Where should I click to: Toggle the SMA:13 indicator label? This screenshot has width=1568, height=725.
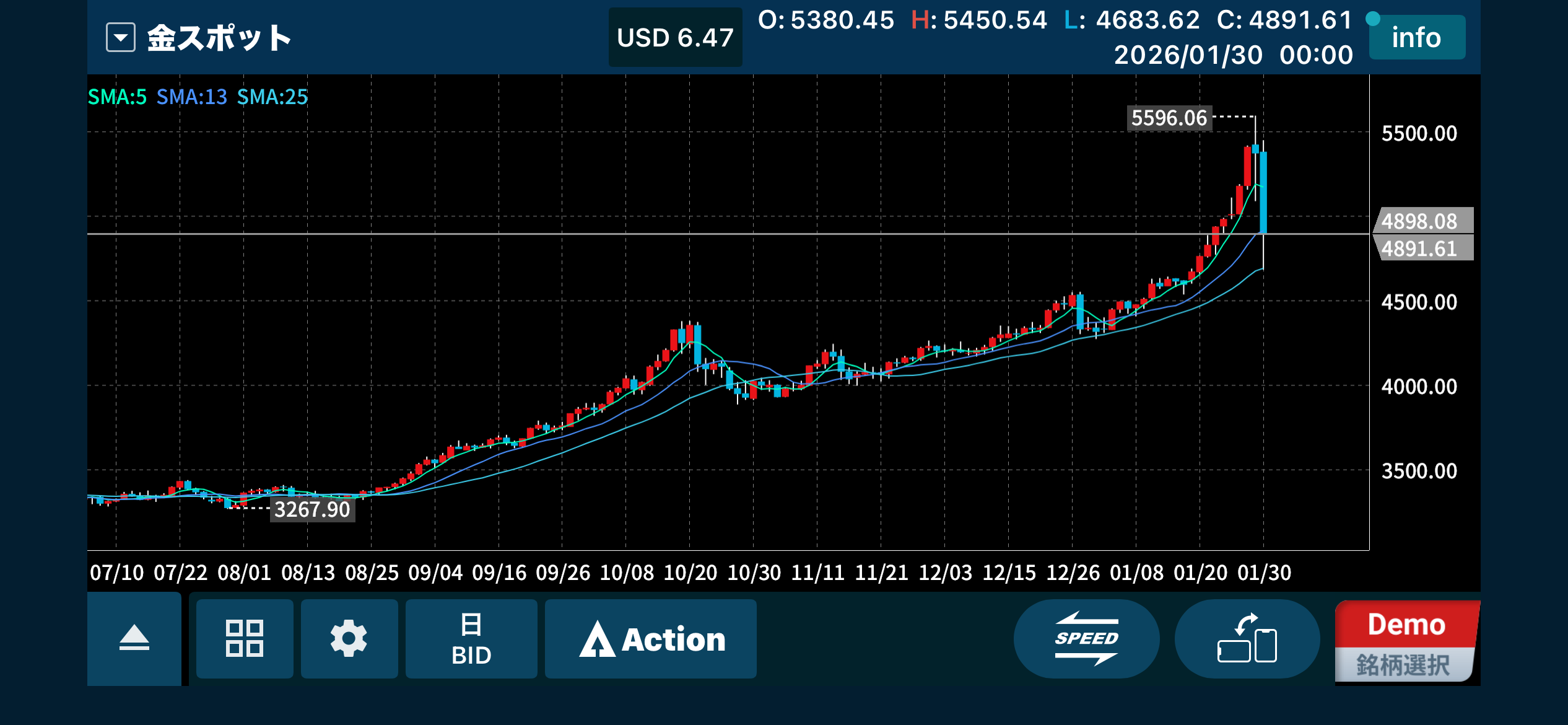click(191, 97)
